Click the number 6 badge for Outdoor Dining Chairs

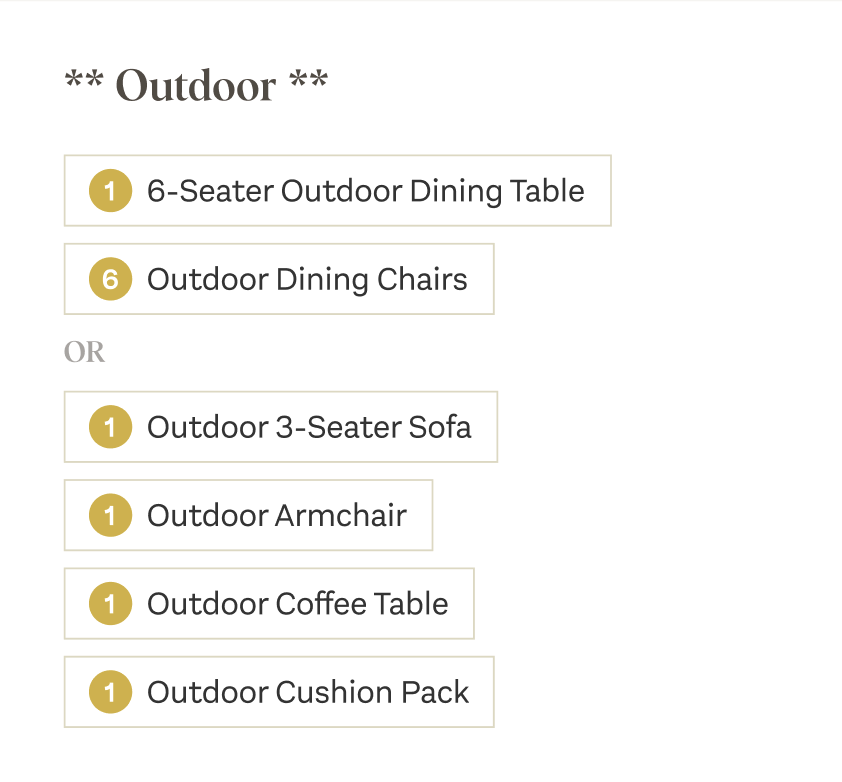click(110, 279)
